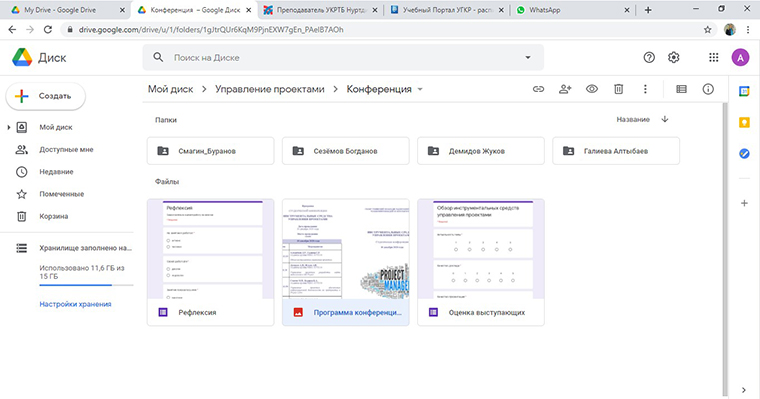
Task: Click the storage usage progress bar
Action: (86, 285)
